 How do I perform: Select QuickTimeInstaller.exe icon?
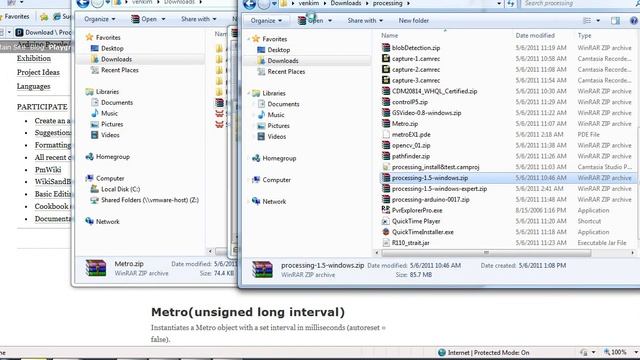click(x=386, y=232)
